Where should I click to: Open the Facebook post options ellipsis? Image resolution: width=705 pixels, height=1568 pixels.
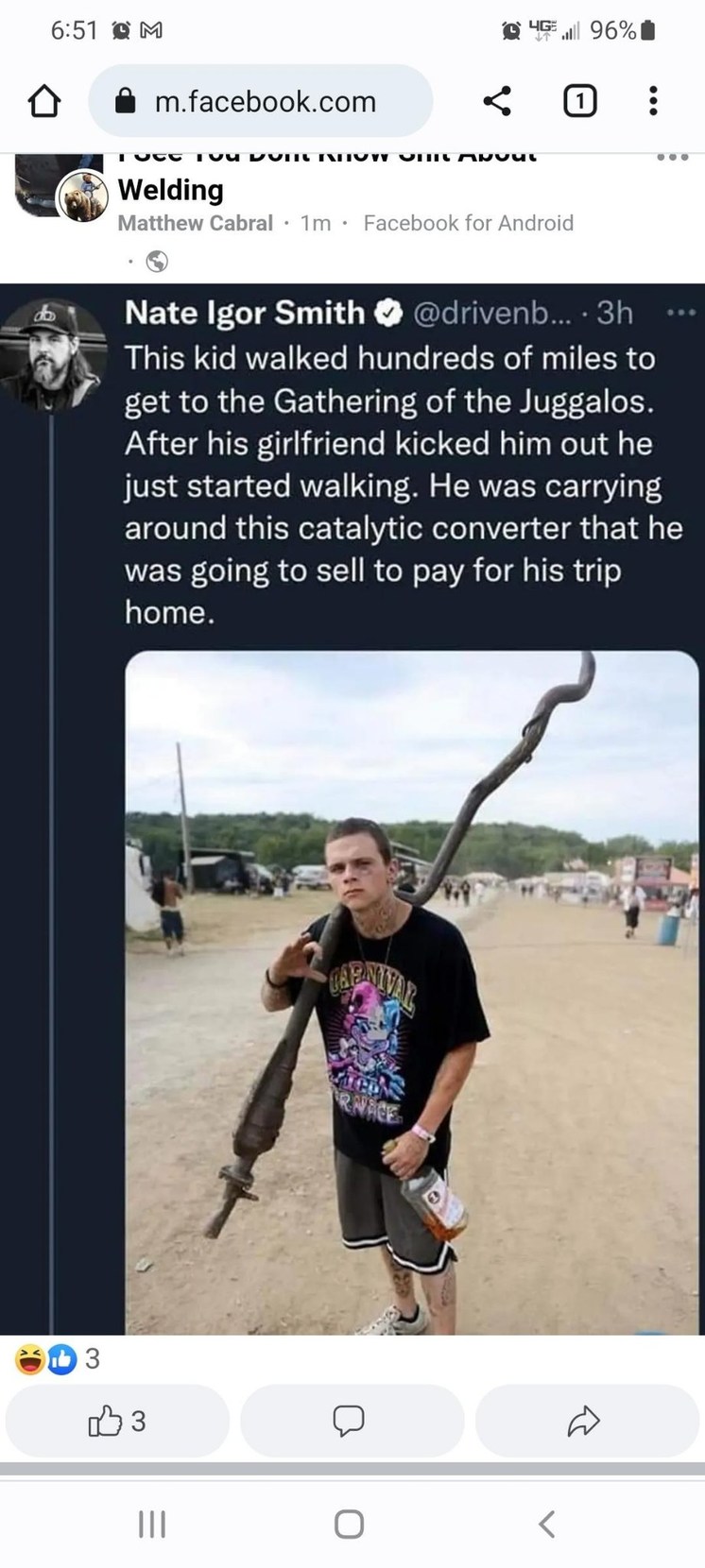[672, 157]
